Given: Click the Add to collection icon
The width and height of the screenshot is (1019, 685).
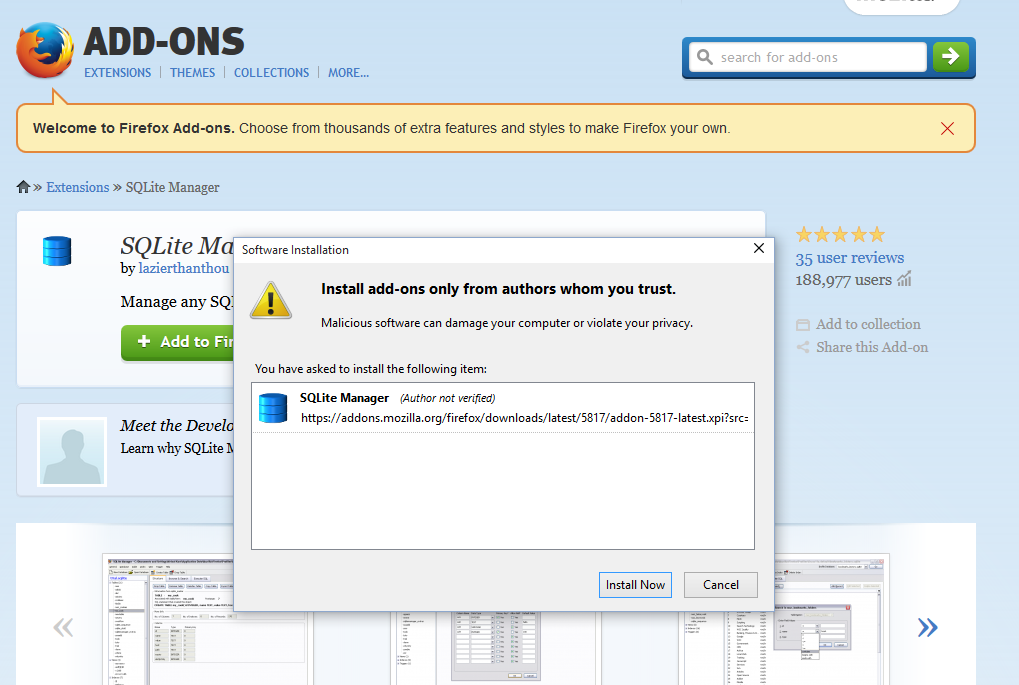Looking at the screenshot, I should [x=803, y=324].
